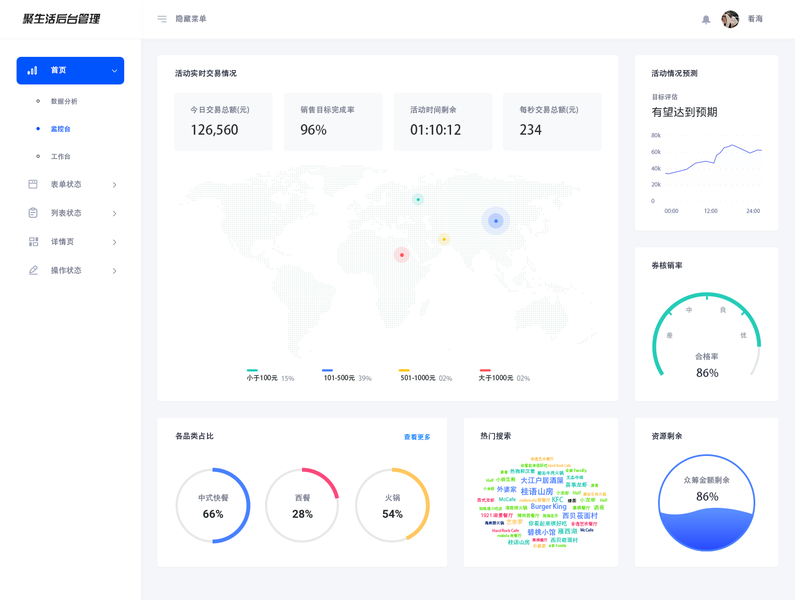Expand the 列表状态 submenu arrow
This screenshot has height=600, width=795.
115,214
